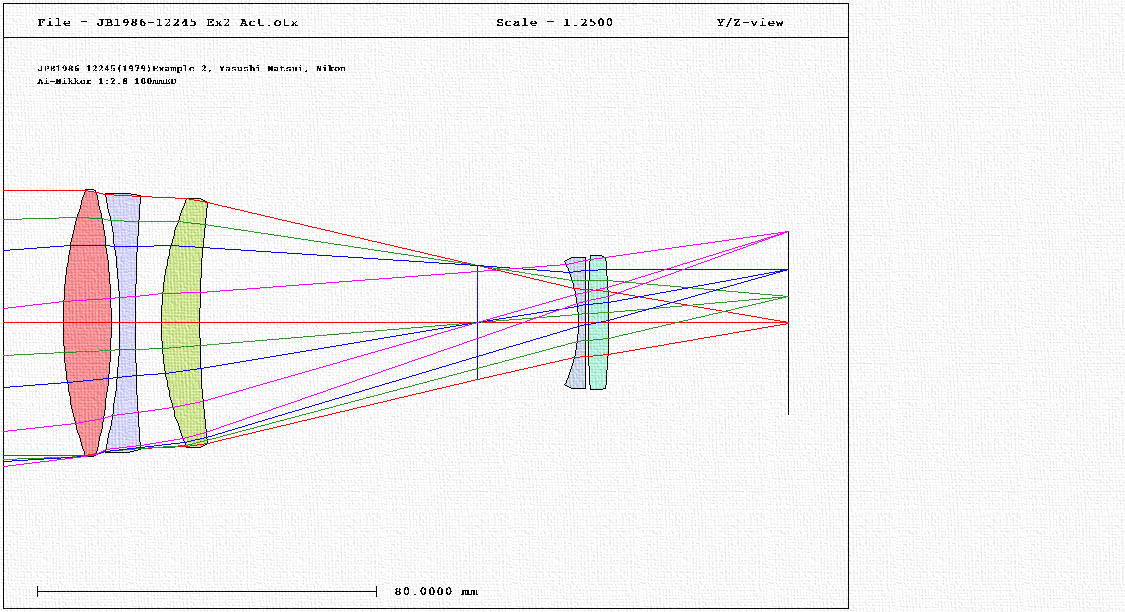The image size is (1125, 612).
Task: Select the mint green rear lens element
Action: click(x=598, y=323)
